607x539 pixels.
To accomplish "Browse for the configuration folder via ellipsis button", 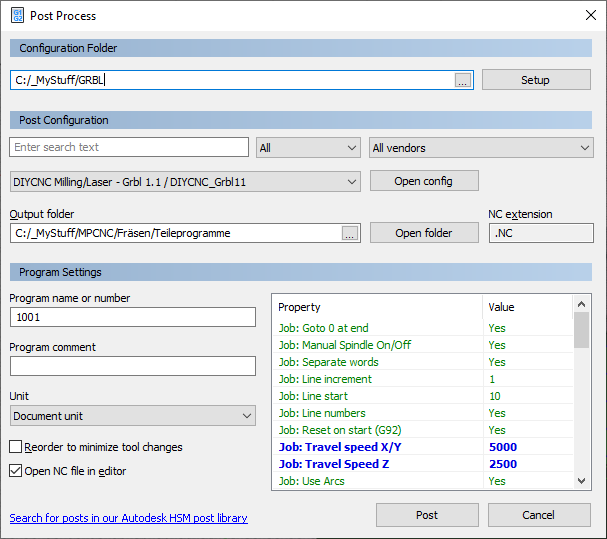I will tap(463, 80).
